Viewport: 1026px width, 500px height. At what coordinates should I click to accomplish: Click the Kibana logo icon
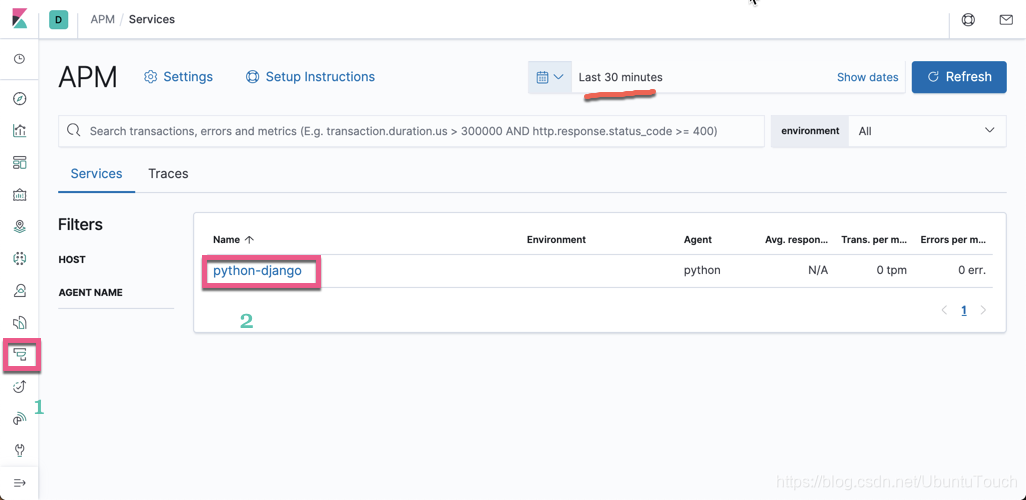[20, 19]
